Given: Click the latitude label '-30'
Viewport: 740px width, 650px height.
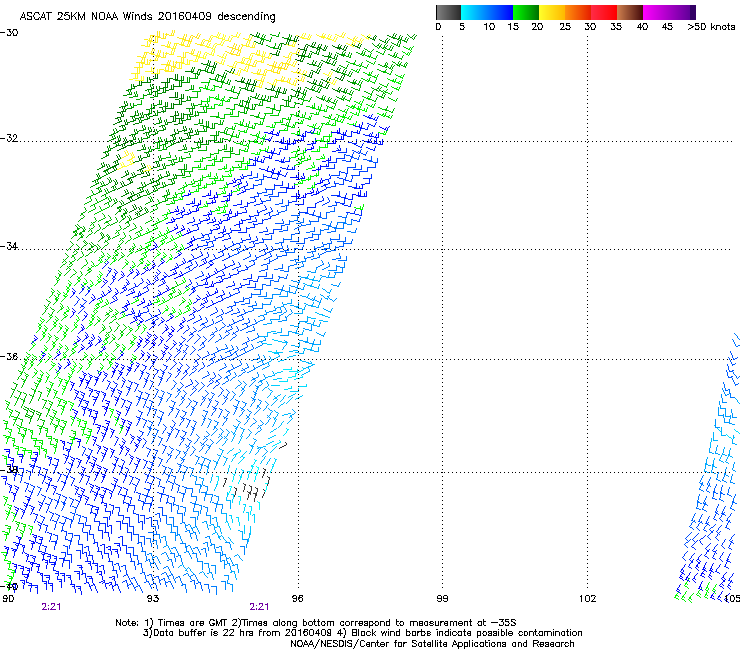Looking at the screenshot, I should coord(9,33).
